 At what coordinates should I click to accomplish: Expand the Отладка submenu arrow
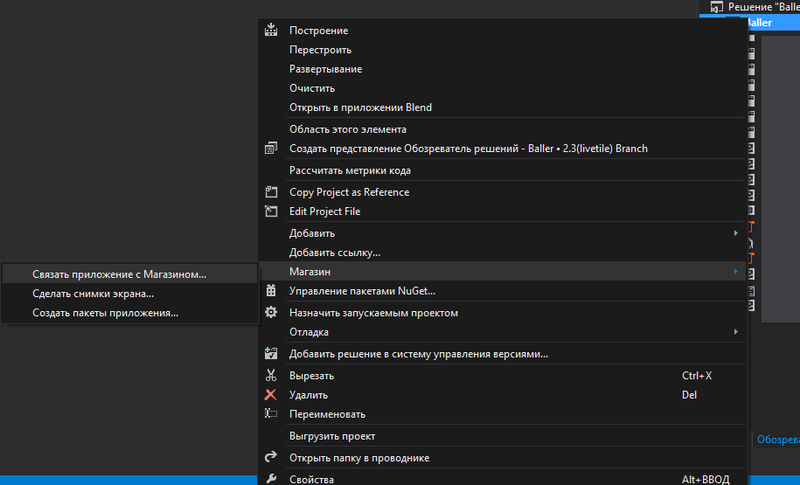736,332
